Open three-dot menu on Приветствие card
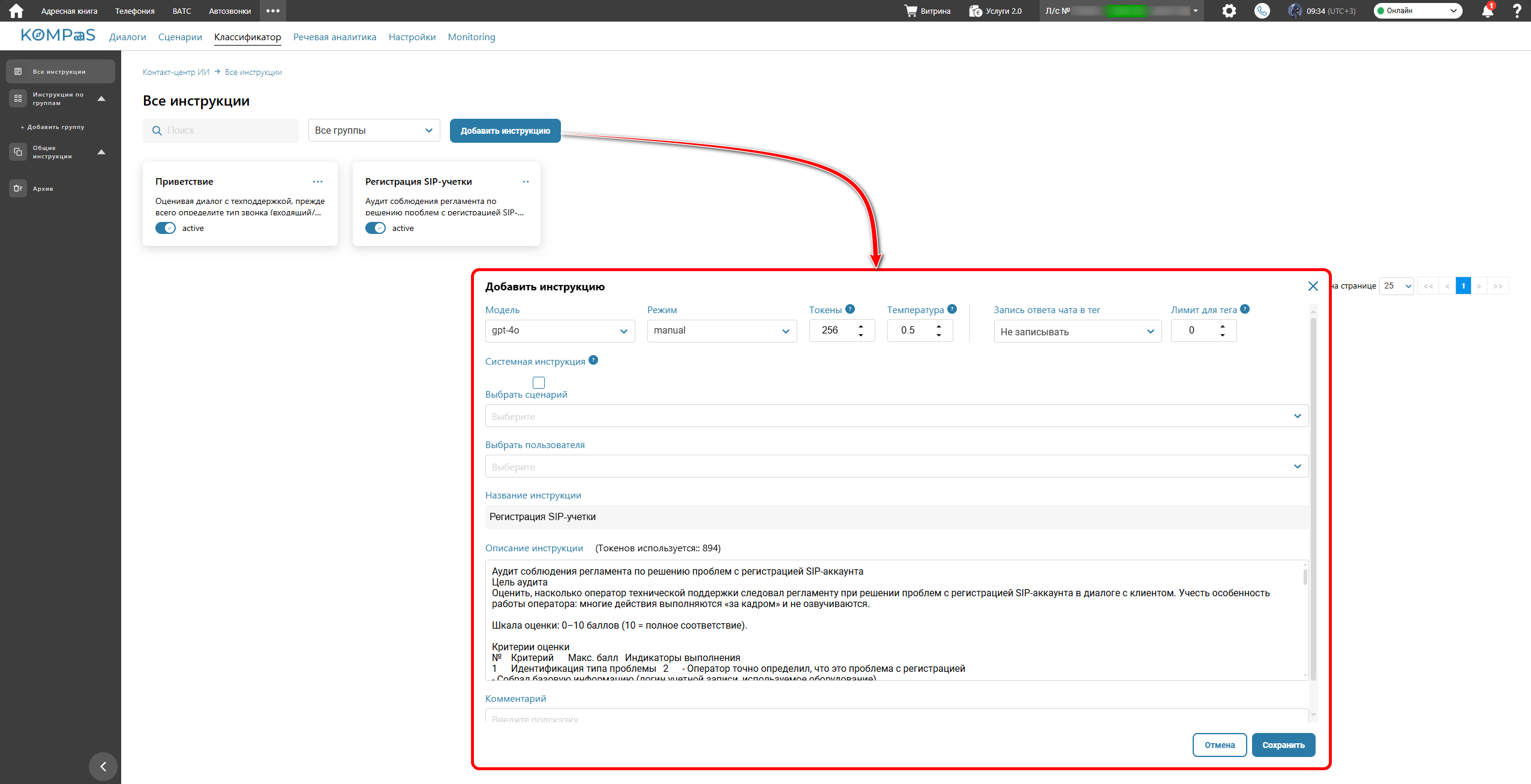 317,181
